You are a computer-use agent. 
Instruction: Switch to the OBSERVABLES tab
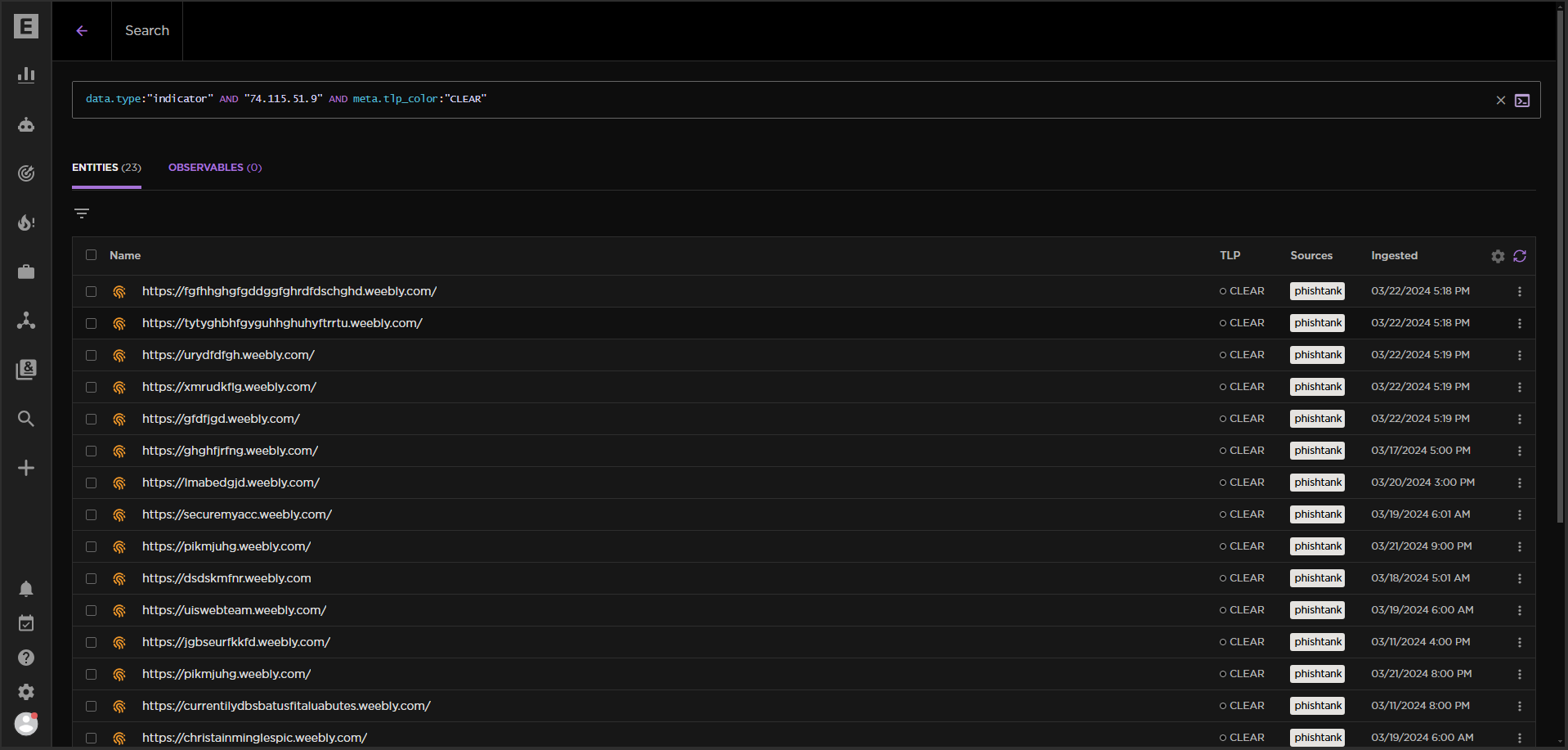pos(214,167)
